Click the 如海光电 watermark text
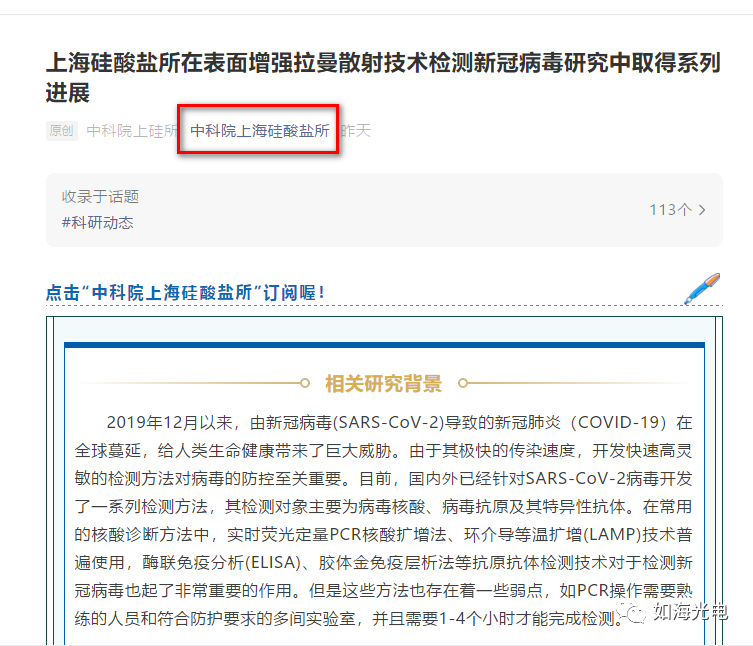Image resolution: width=753 pixels, height=646 pixels. tap(691, 612)
